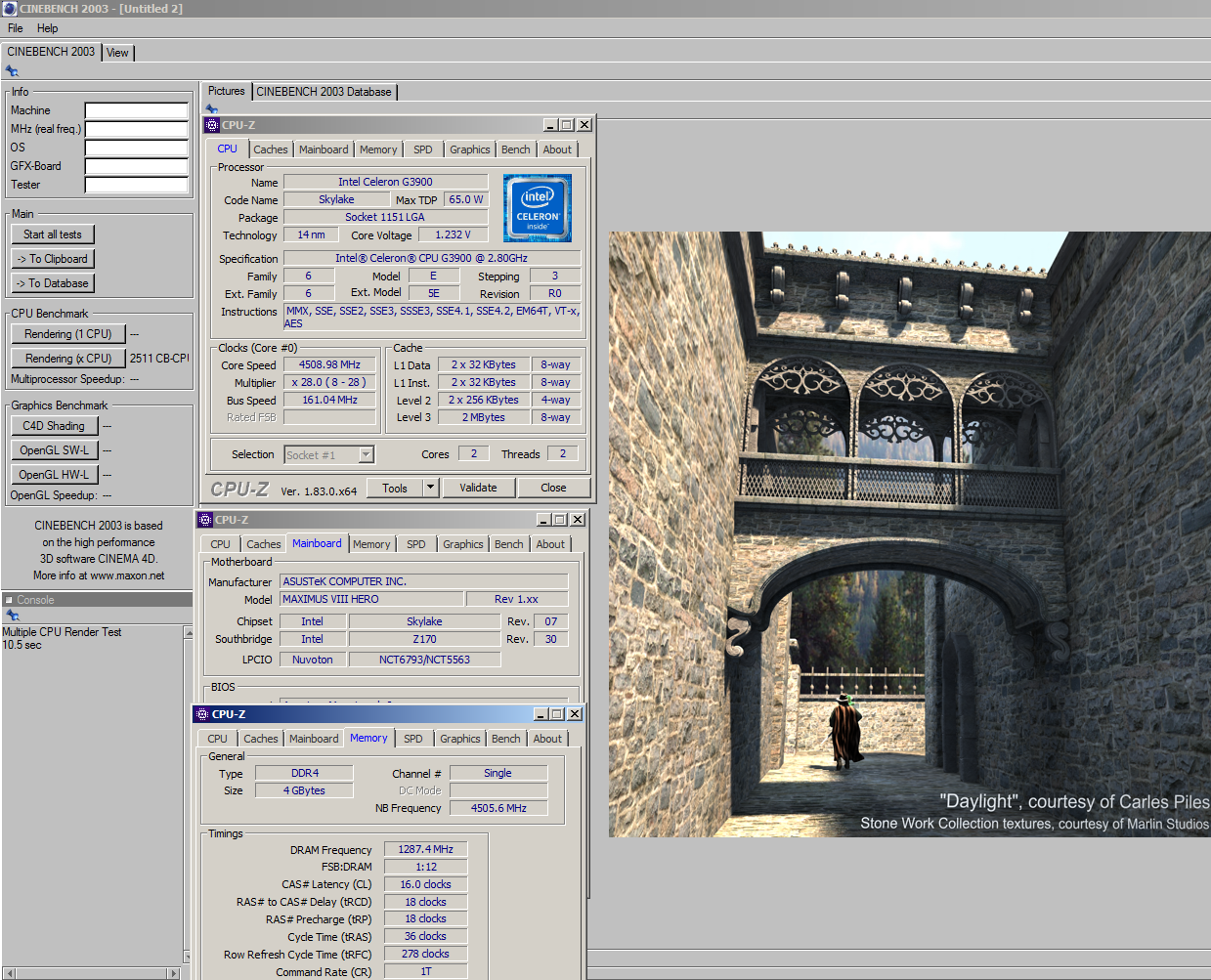Switch to CINEBENCH 2003 Database tab
The width and height of the screenshot is (1211, 980).
pos(324,92)
